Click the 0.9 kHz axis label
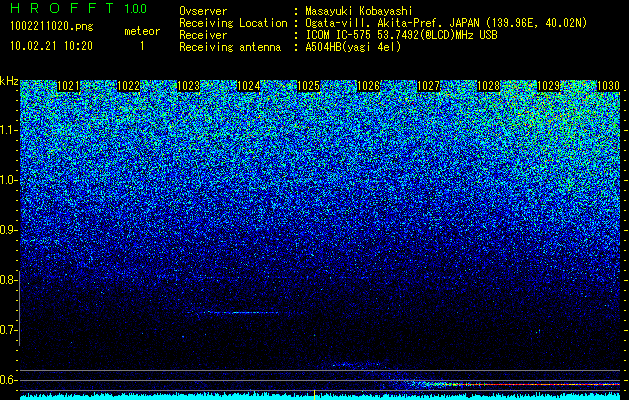This screenshot has height=400, width=629. (x=8, y=230)
